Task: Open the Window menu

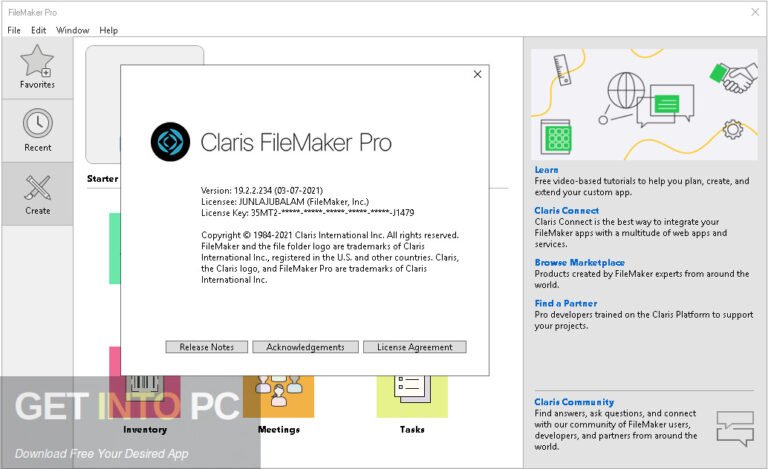Action: coord(72,30)
